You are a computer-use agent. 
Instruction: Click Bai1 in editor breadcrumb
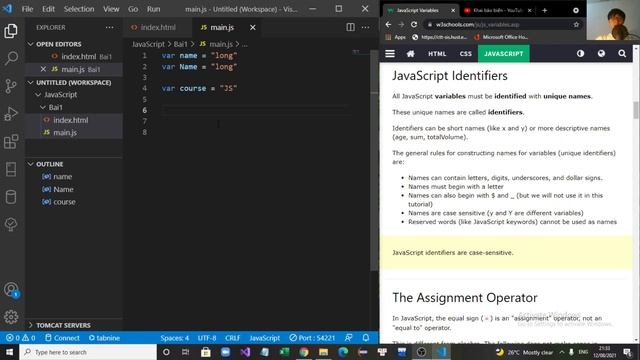(x=181, y=44)
